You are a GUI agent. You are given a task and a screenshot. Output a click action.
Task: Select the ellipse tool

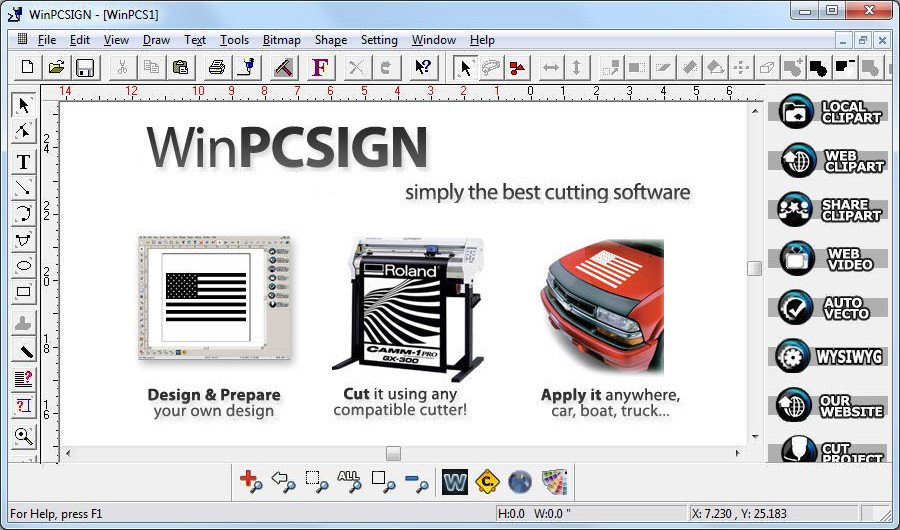pyautogui.click(x=24, y=265)
